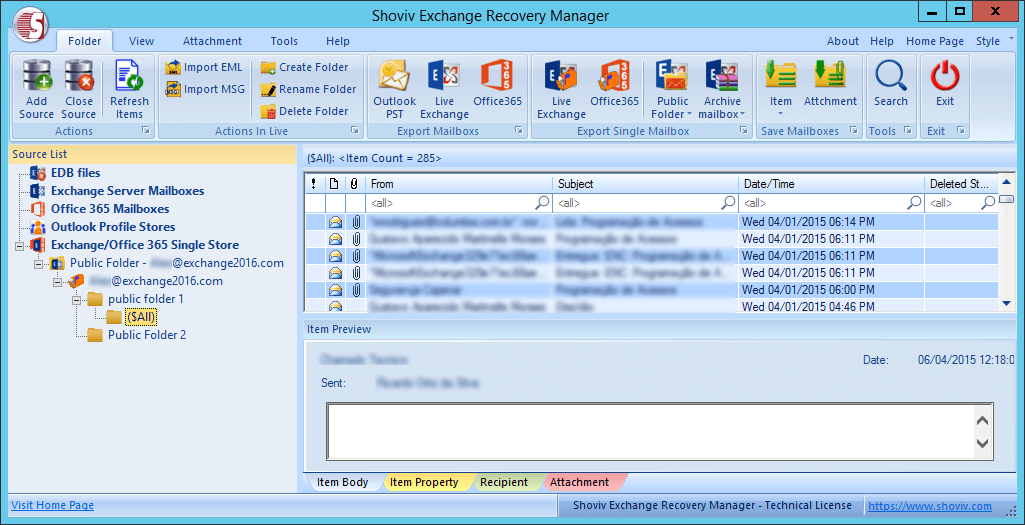This screenshot has height=525, width=1025.
Task: Select email row dated 04/01/2015 06:00 PM
Action: (652, 289)
